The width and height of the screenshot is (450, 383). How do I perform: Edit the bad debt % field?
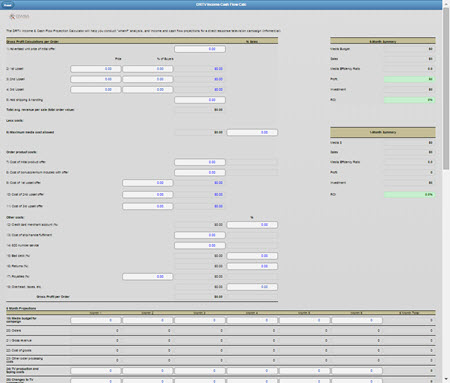click(252, 256)
